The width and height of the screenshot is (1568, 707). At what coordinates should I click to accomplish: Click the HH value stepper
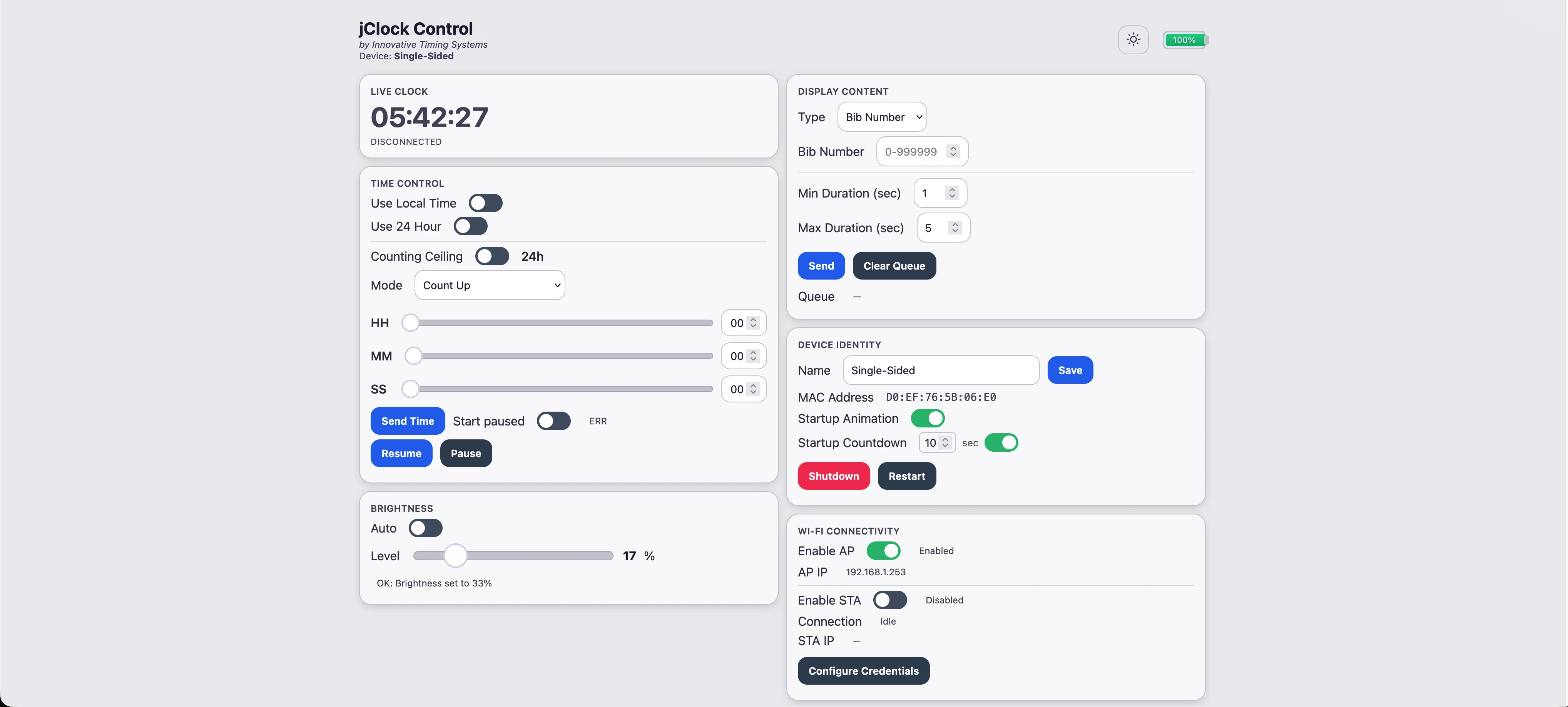753,323
